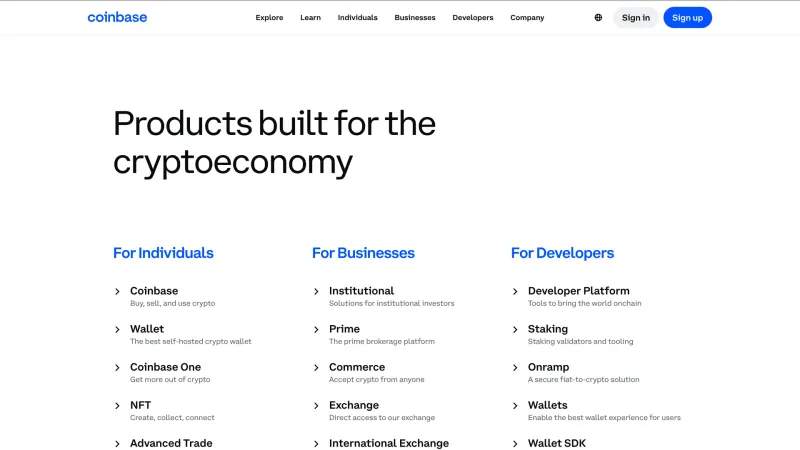Open the Exchange link
Image resolution: width=800 pixels, height=450 pixels.
(354, 405)
